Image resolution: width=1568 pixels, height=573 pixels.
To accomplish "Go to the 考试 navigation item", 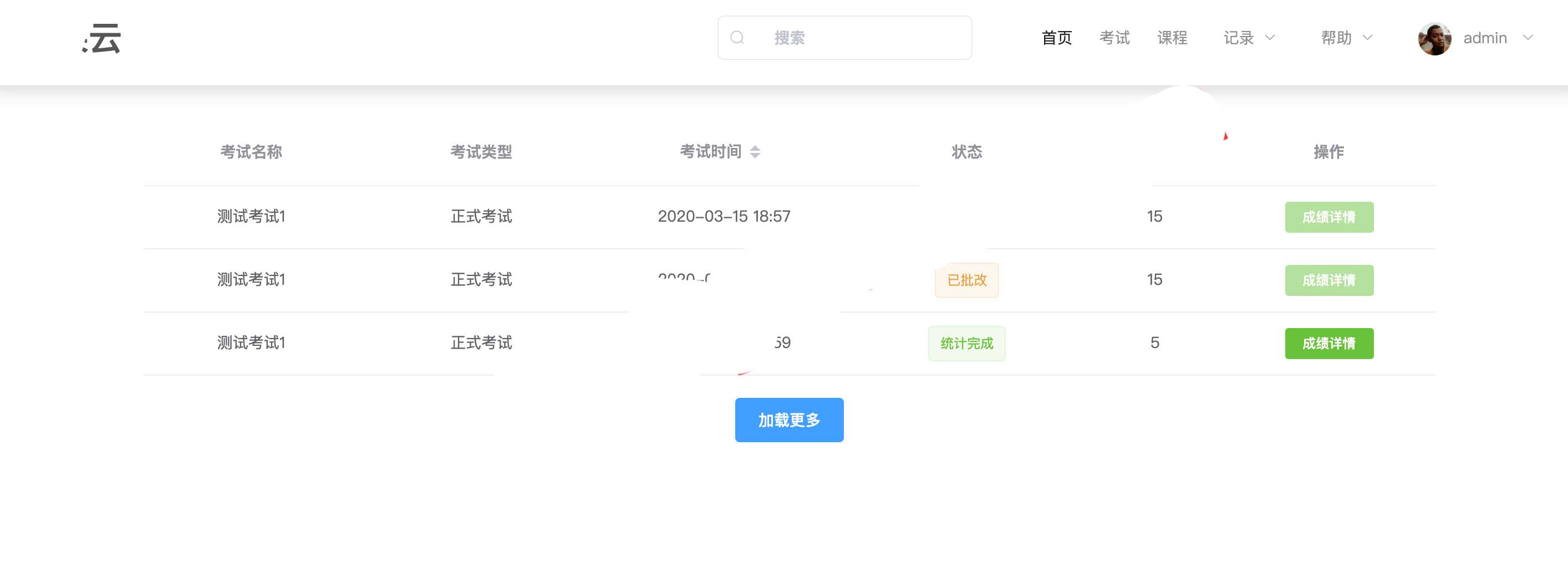I will 1114,38.
